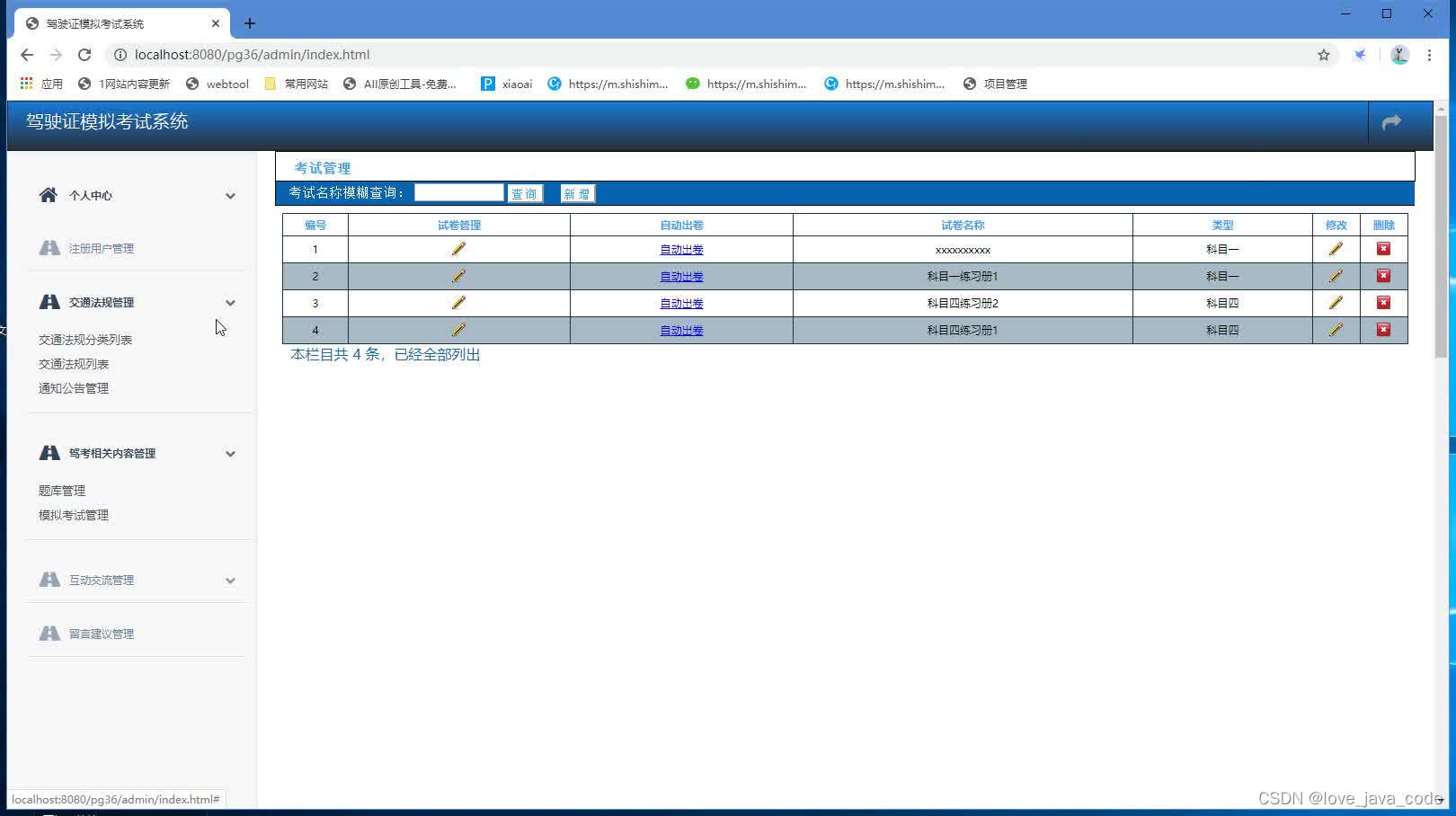Go back to the previous page
The image size is (1456, 816).
[x=27, y=55]
